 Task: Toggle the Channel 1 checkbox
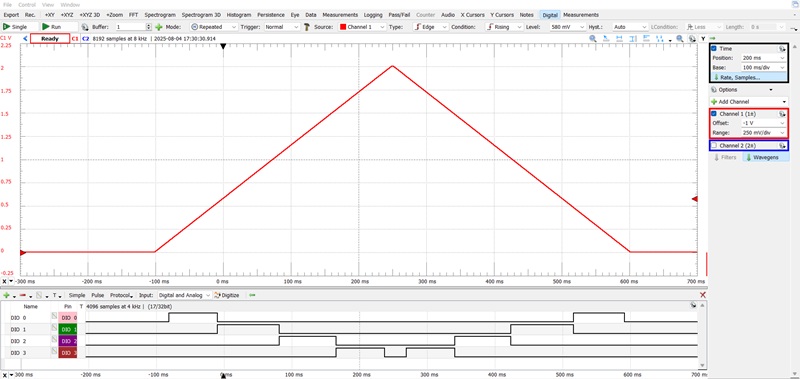pyautogui.click(x=714, y=113)
